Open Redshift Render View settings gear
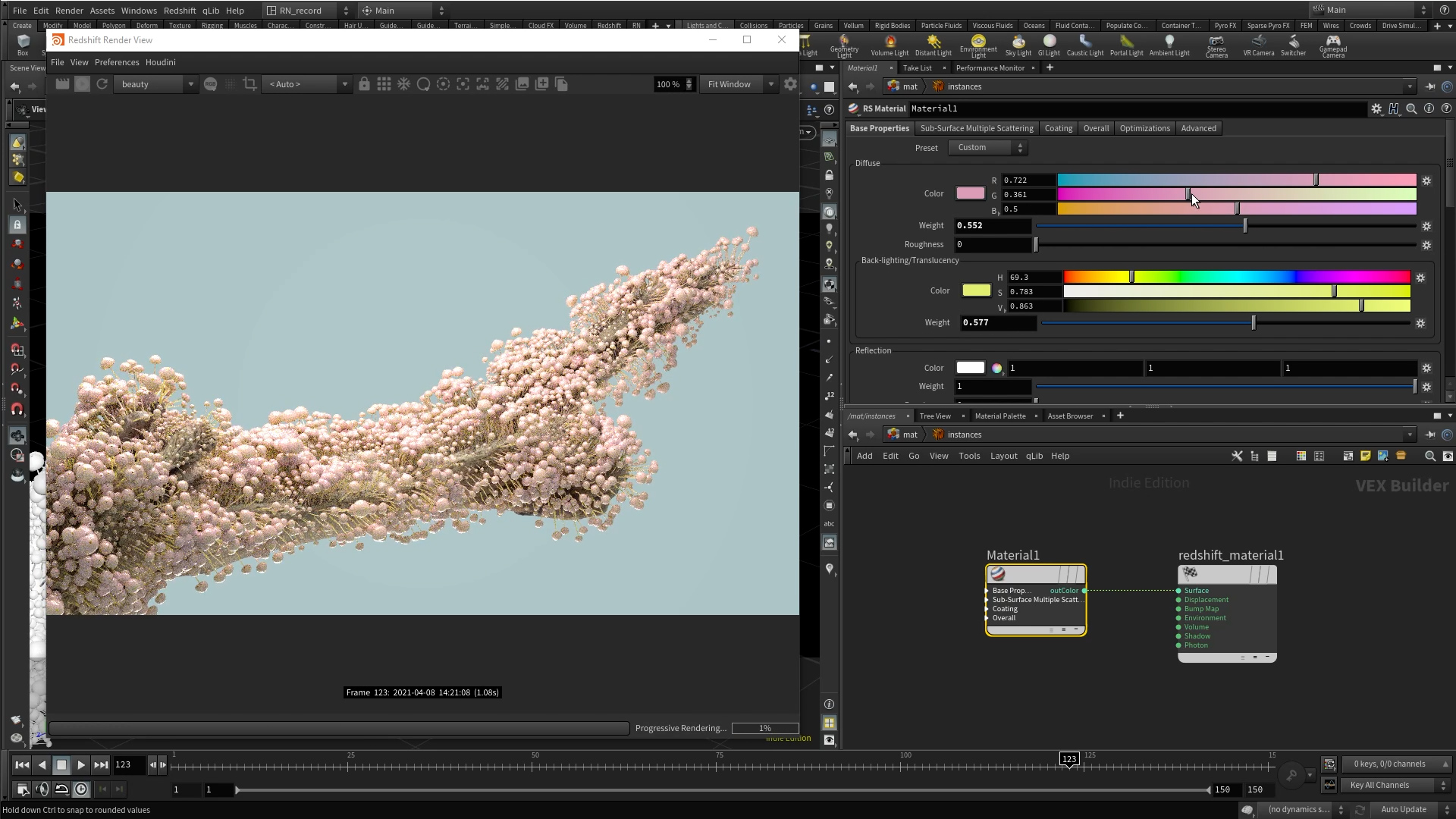Viewport: 1456px width, 819px height. 790,84
